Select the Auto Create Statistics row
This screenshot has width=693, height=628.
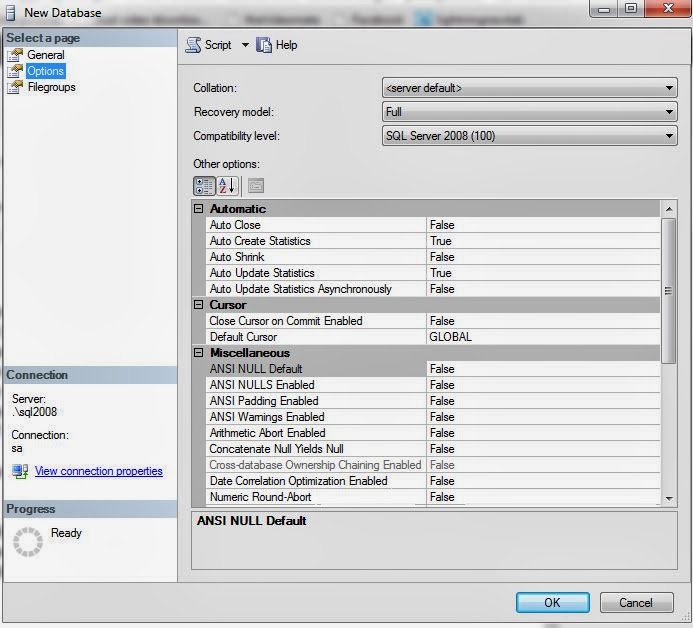coord(433,241)
